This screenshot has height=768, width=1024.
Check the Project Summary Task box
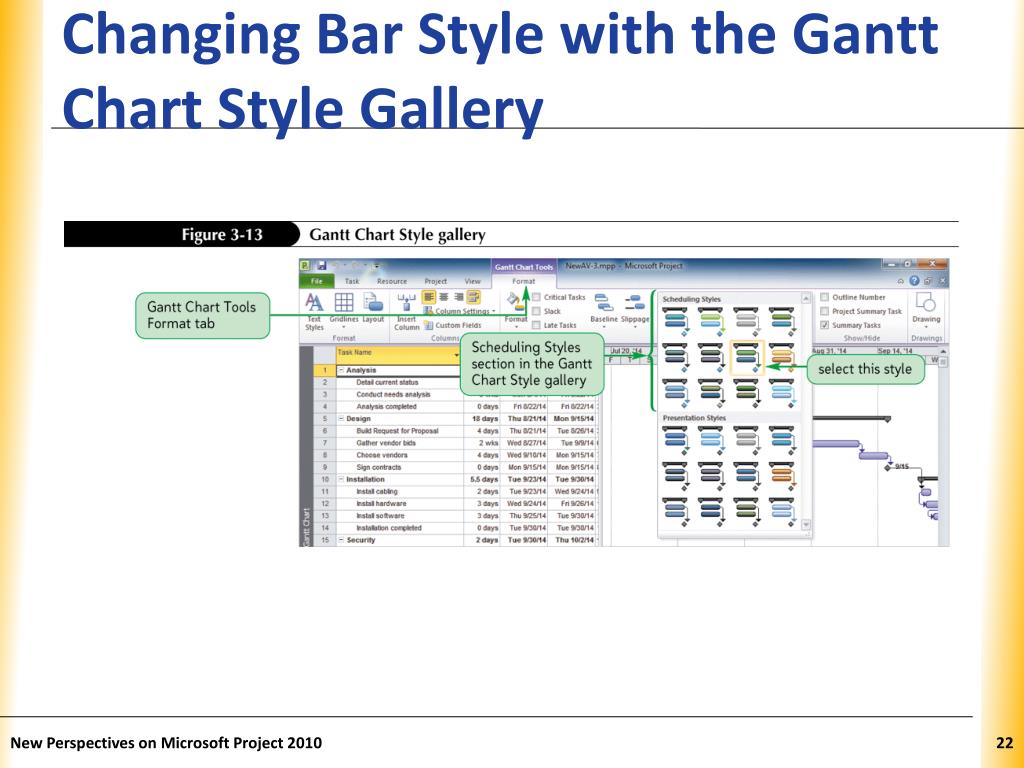pyautogui.click(x=825, y=312)
